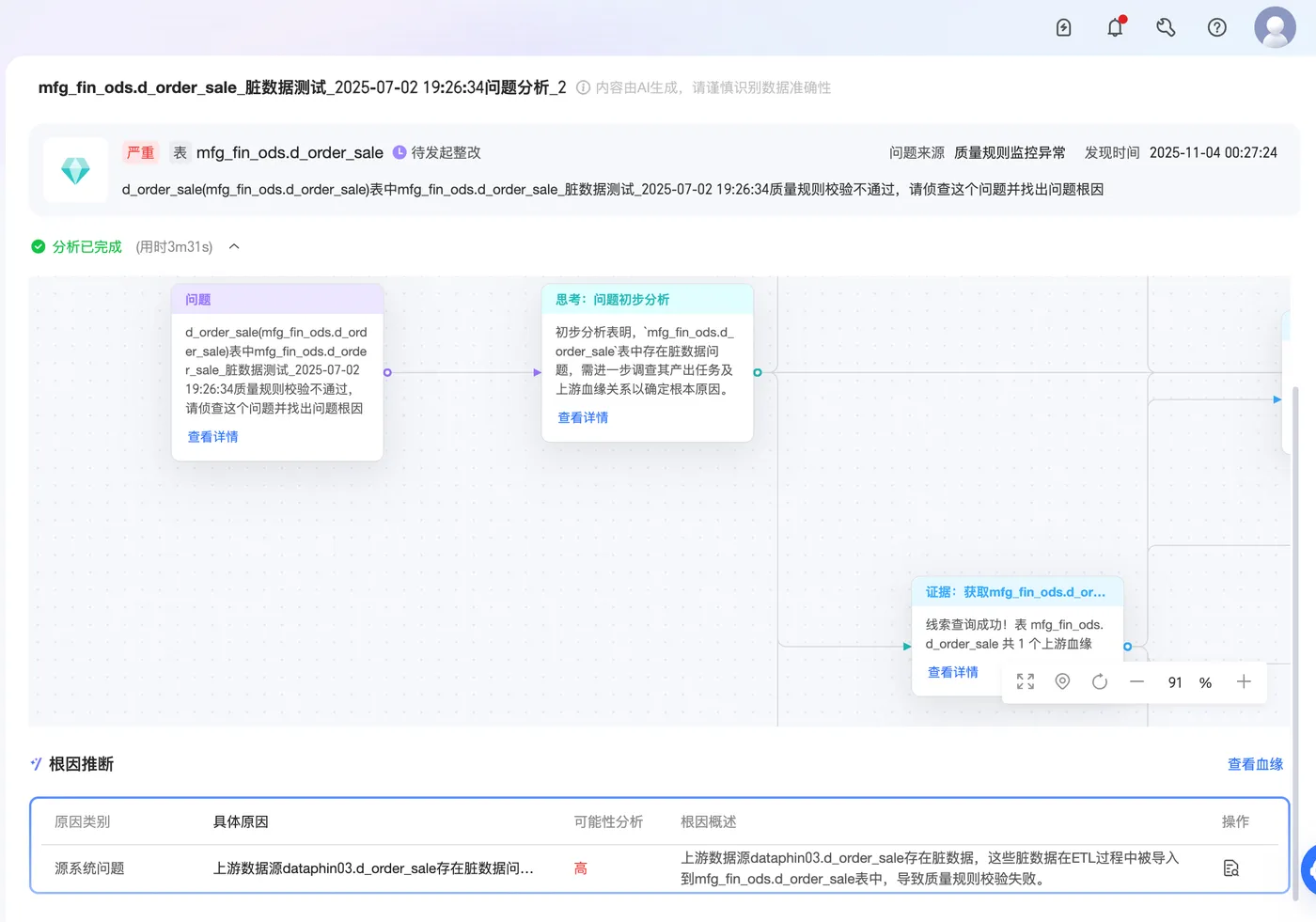This screenshot has width=1316, height=922.
Task: Click the output port of the 证据 node
Action: point(1127,647)
